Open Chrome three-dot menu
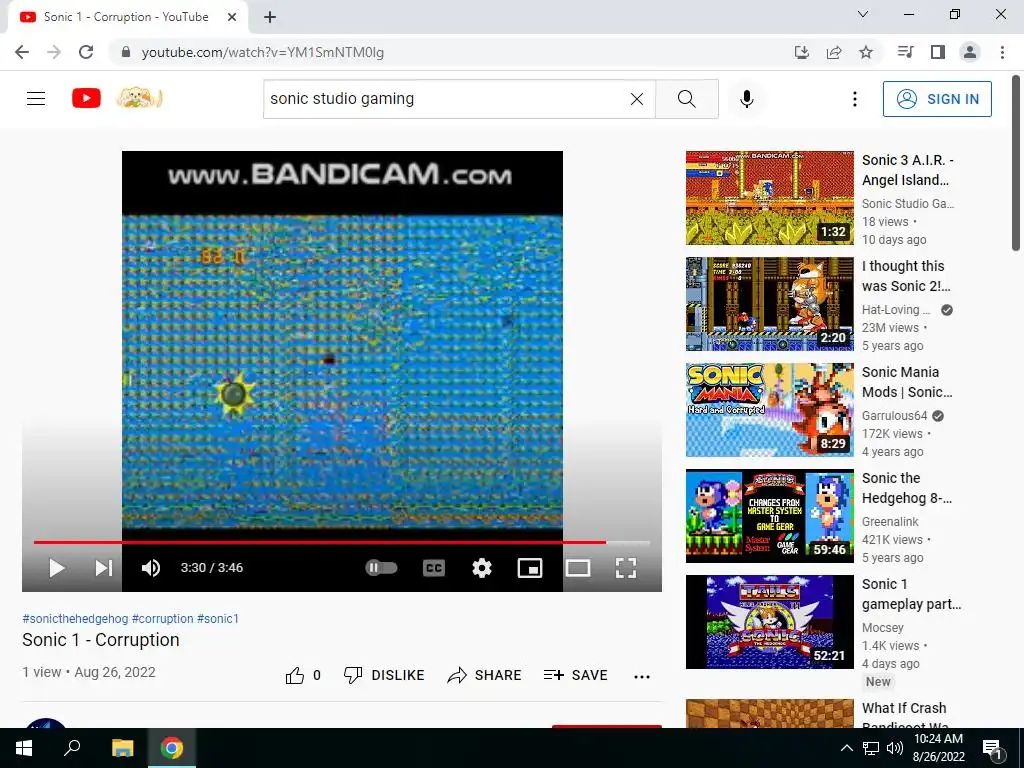This screenshot has height=768, width=1024. click(1002, 52)
